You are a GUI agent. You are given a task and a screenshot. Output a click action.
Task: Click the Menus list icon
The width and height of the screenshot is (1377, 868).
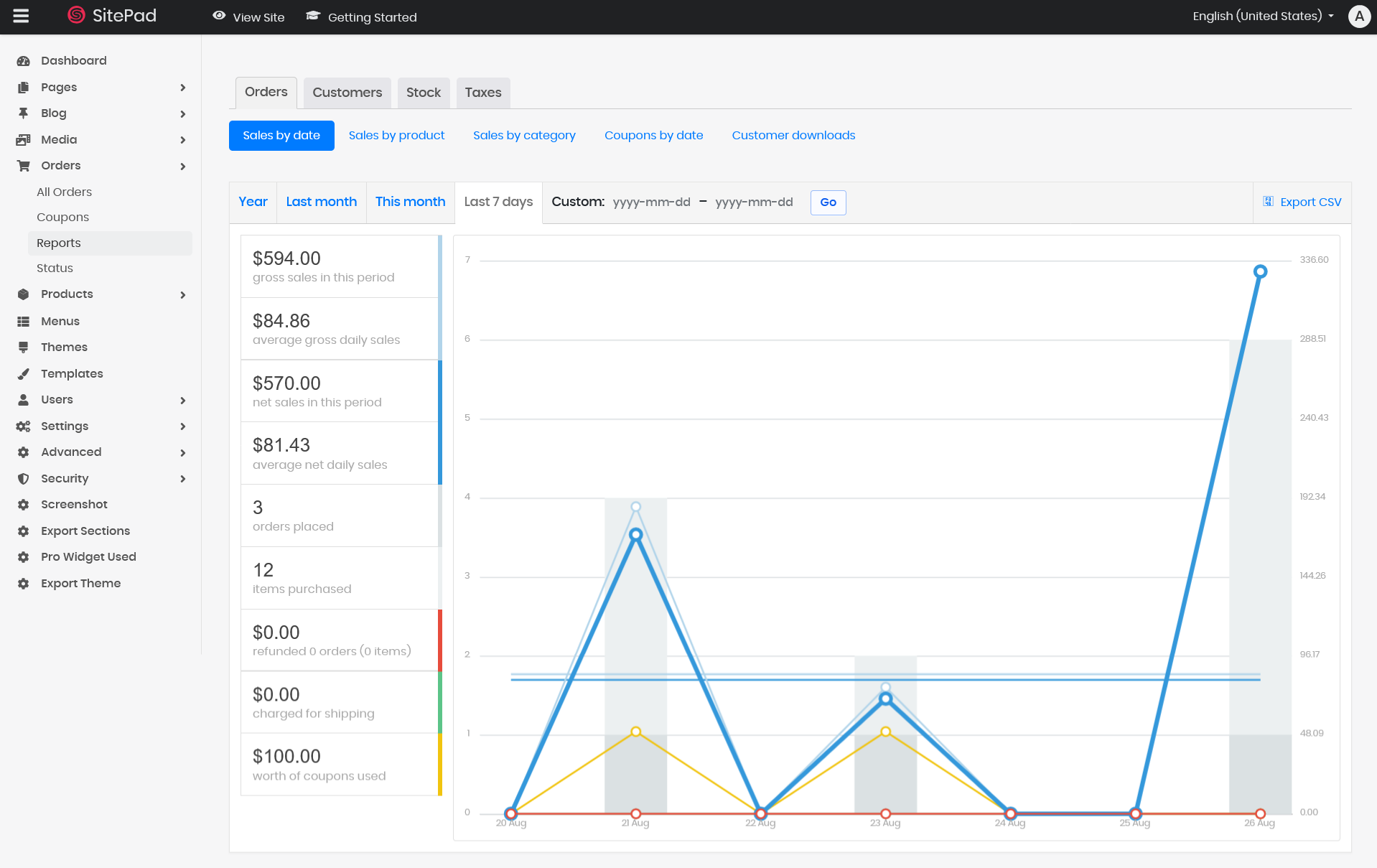pyautogui.click(x=23, y=322)
